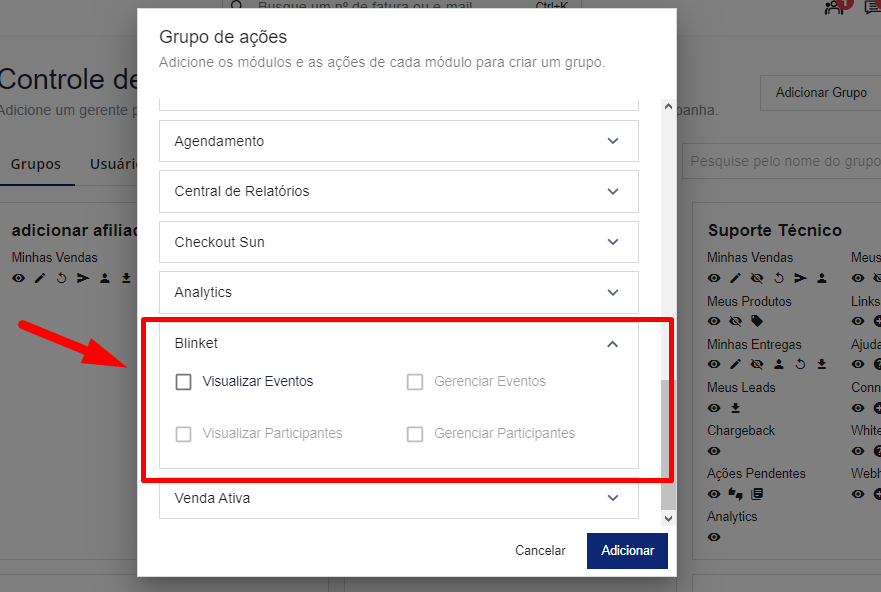881x592 pixels.
Task: Switch to the Grupos tab
Action: click(x=36, y=164)
